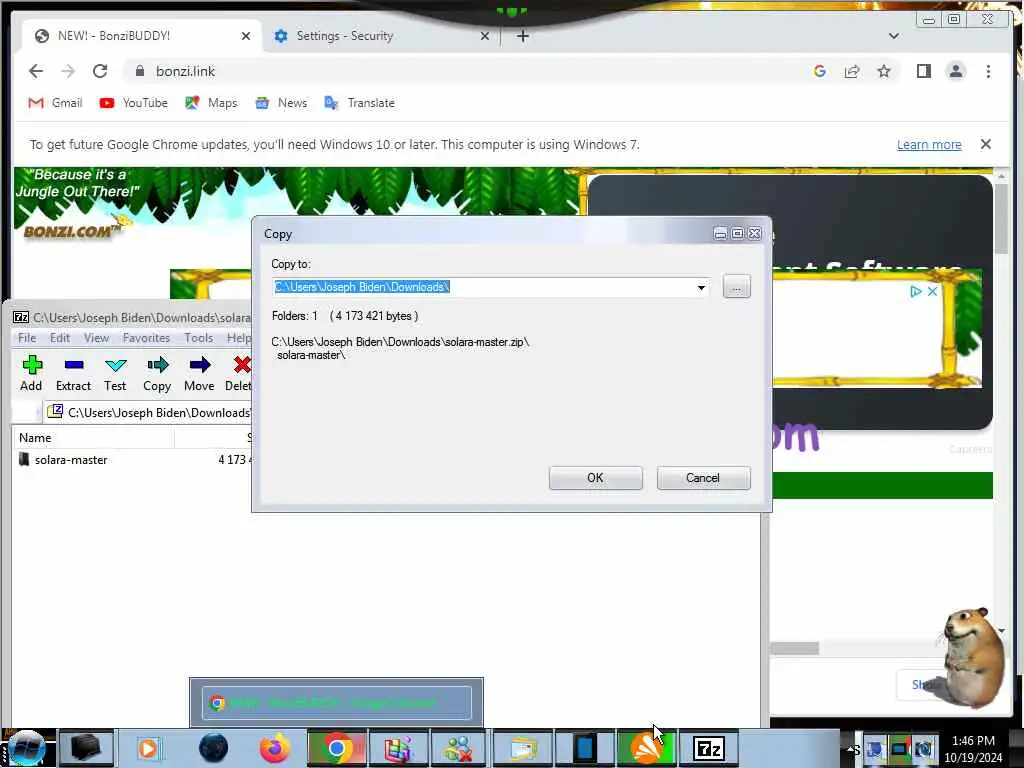
Task: Open Chrome side panel icon
Action: point(923,71)
